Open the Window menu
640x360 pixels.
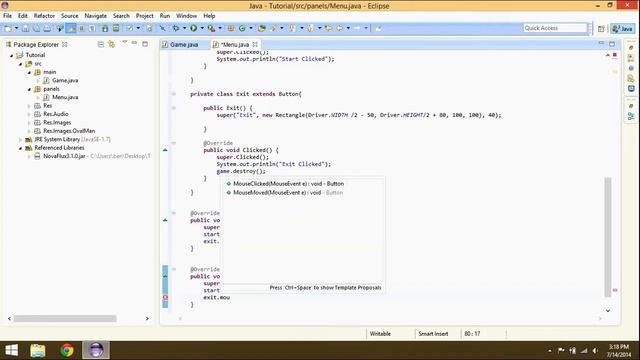point(186,16)
